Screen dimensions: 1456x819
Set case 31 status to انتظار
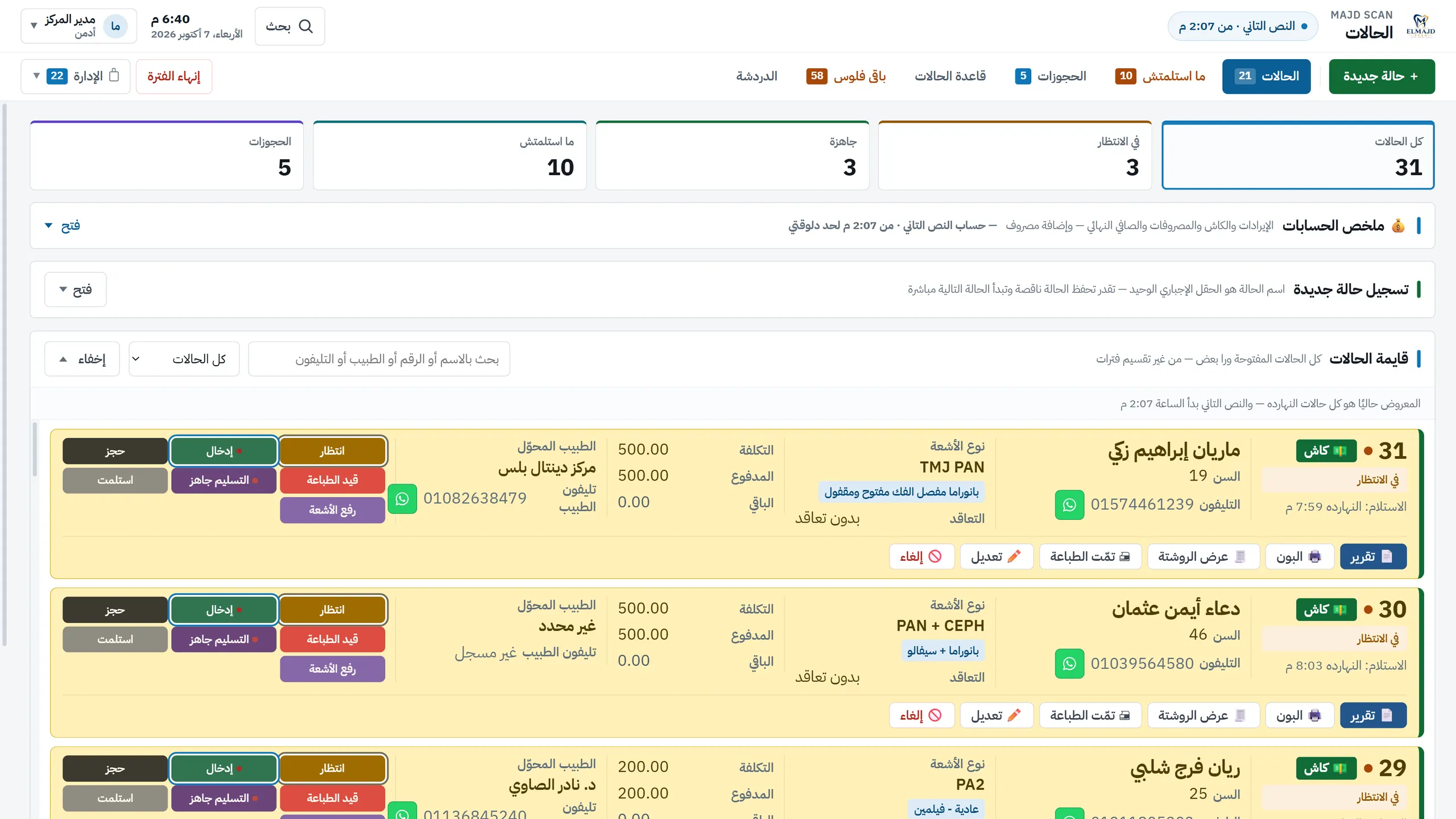coord(333,451)
